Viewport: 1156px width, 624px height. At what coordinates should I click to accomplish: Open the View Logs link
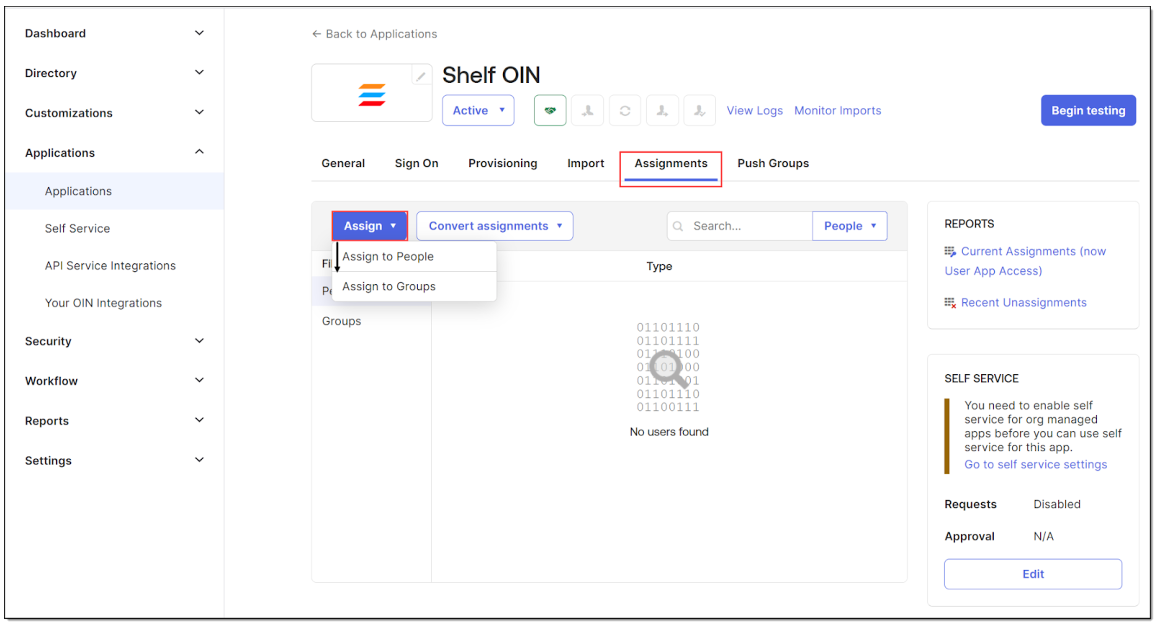755,111
